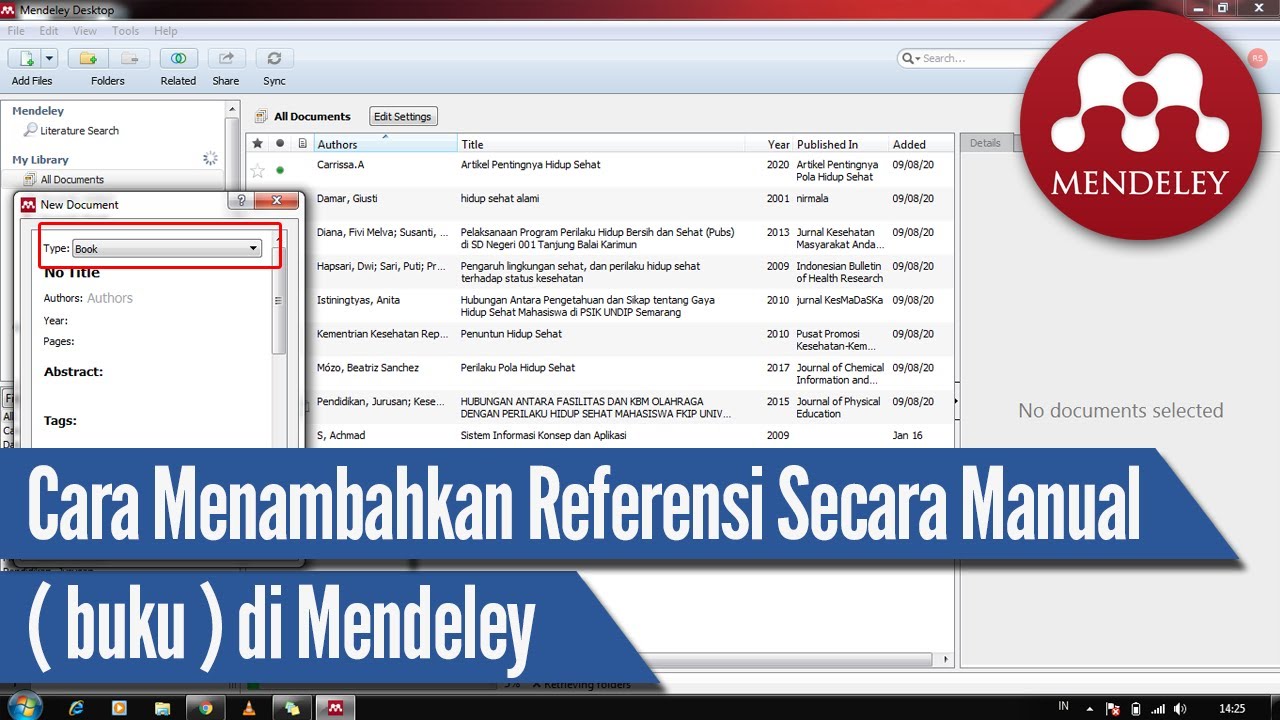
Task: Sort by the Added column header
Action: [x=920, y=144]
